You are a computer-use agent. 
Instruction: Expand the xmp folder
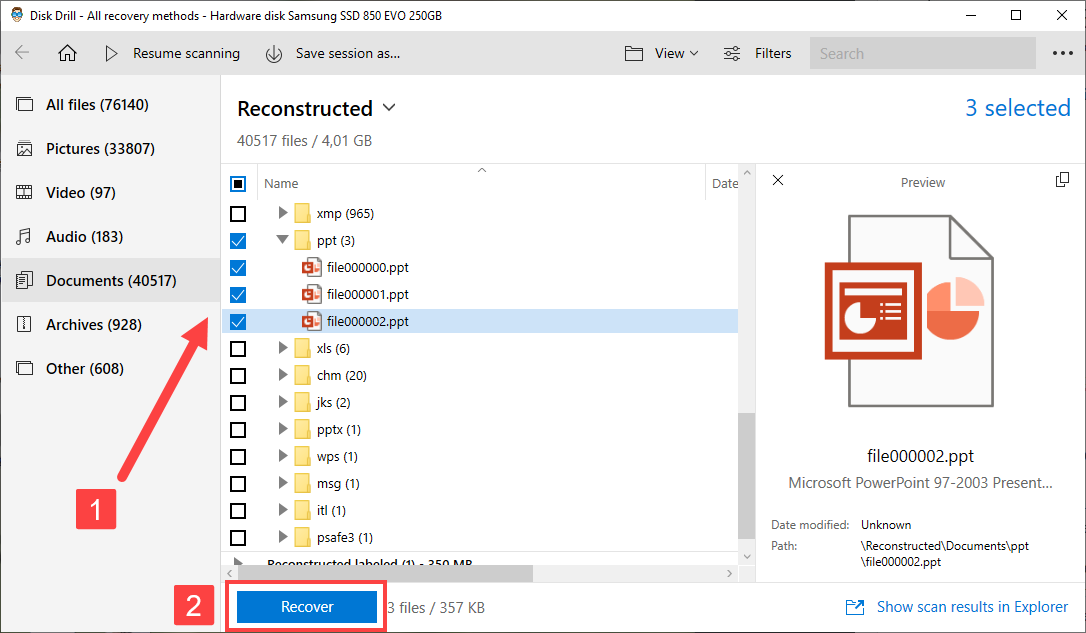click(x=283, y=213)
